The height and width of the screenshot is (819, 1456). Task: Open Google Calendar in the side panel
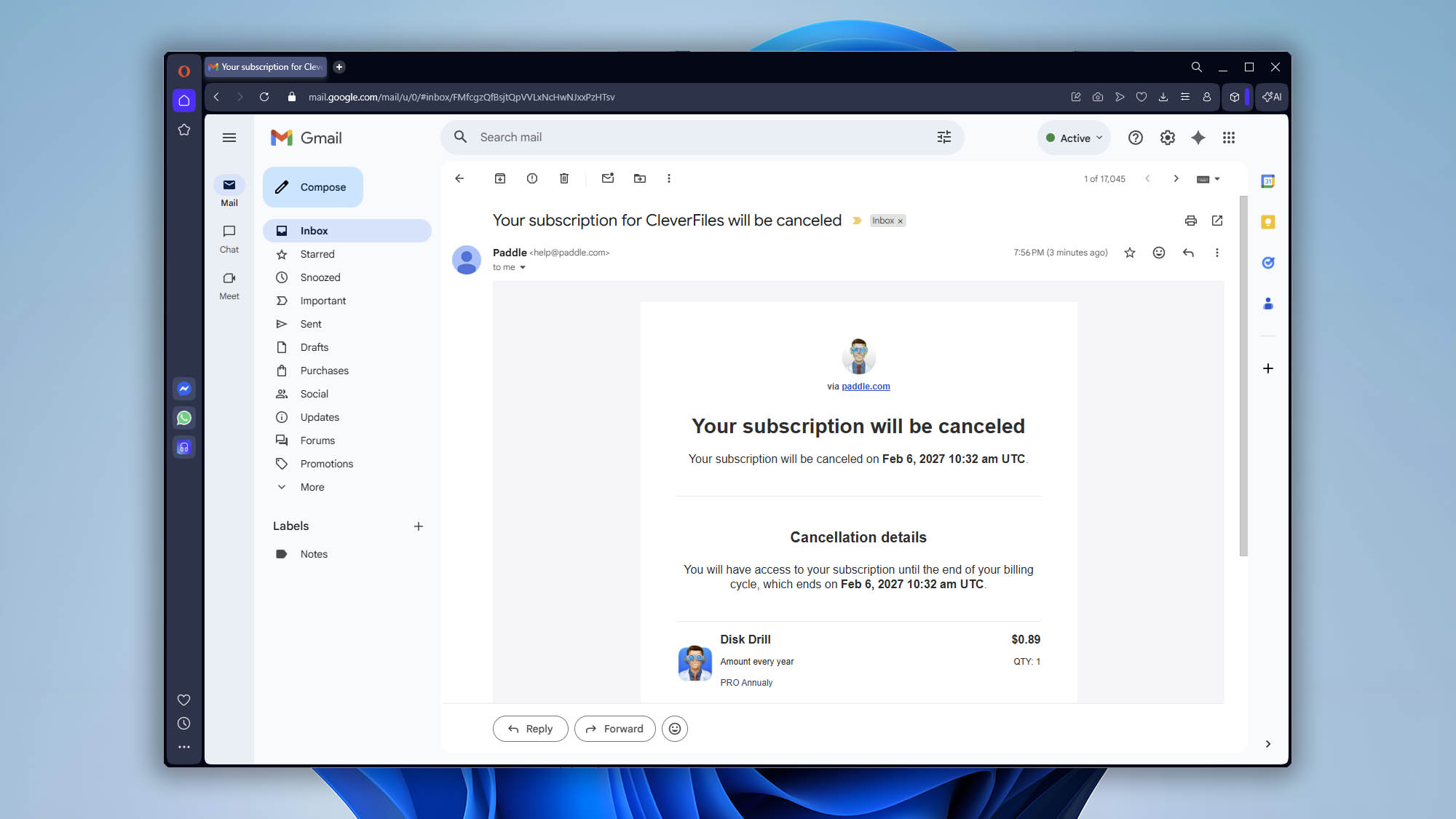click(x=1268, y=181)
